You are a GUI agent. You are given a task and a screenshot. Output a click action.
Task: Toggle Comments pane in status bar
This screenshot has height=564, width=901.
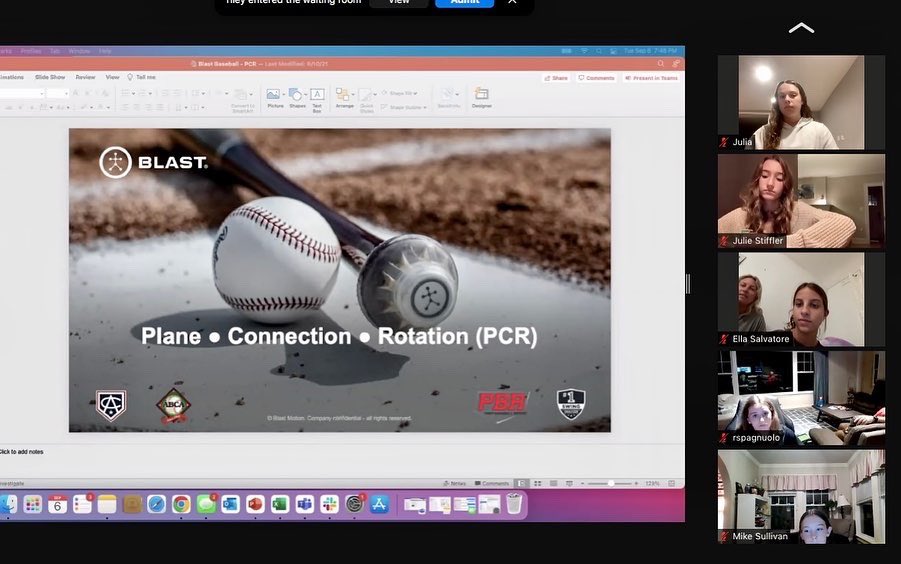pyautogui.click(x=492, y=484)
